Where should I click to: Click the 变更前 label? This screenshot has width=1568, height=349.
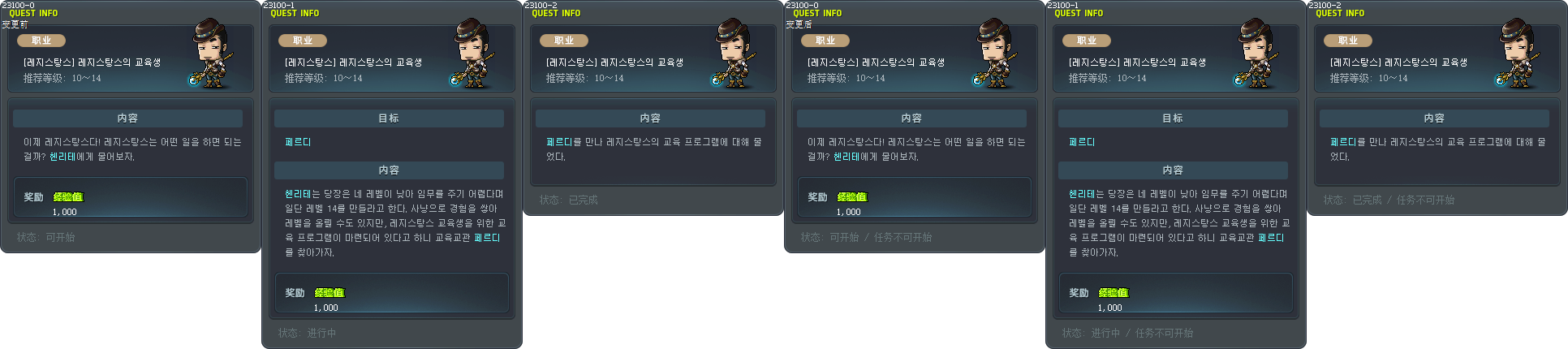click(x=15, y=24)
